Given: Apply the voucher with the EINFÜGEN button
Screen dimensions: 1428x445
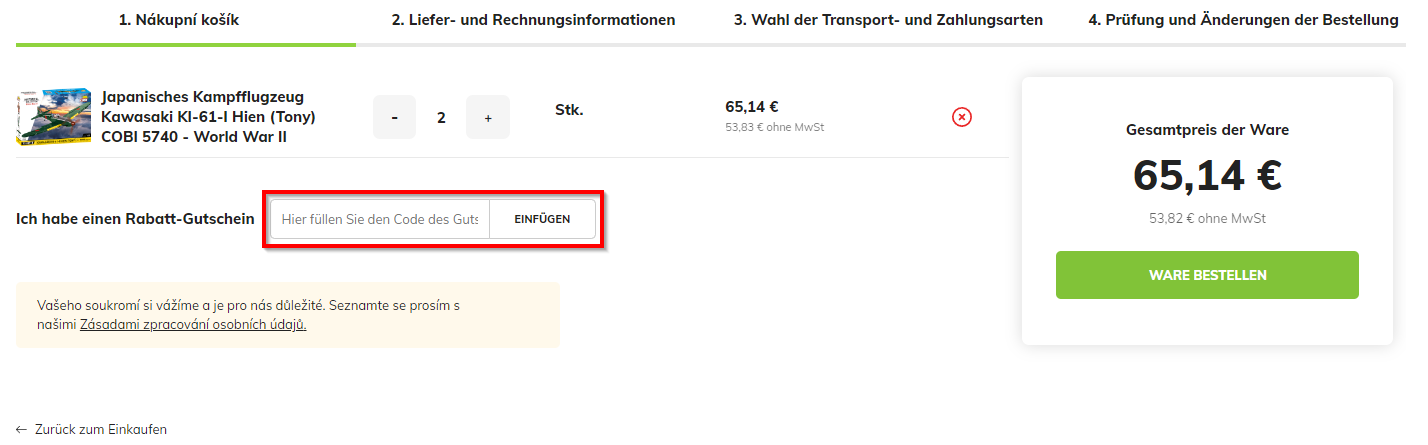Looking at the screenshot, I should click(x=542, y=219).
